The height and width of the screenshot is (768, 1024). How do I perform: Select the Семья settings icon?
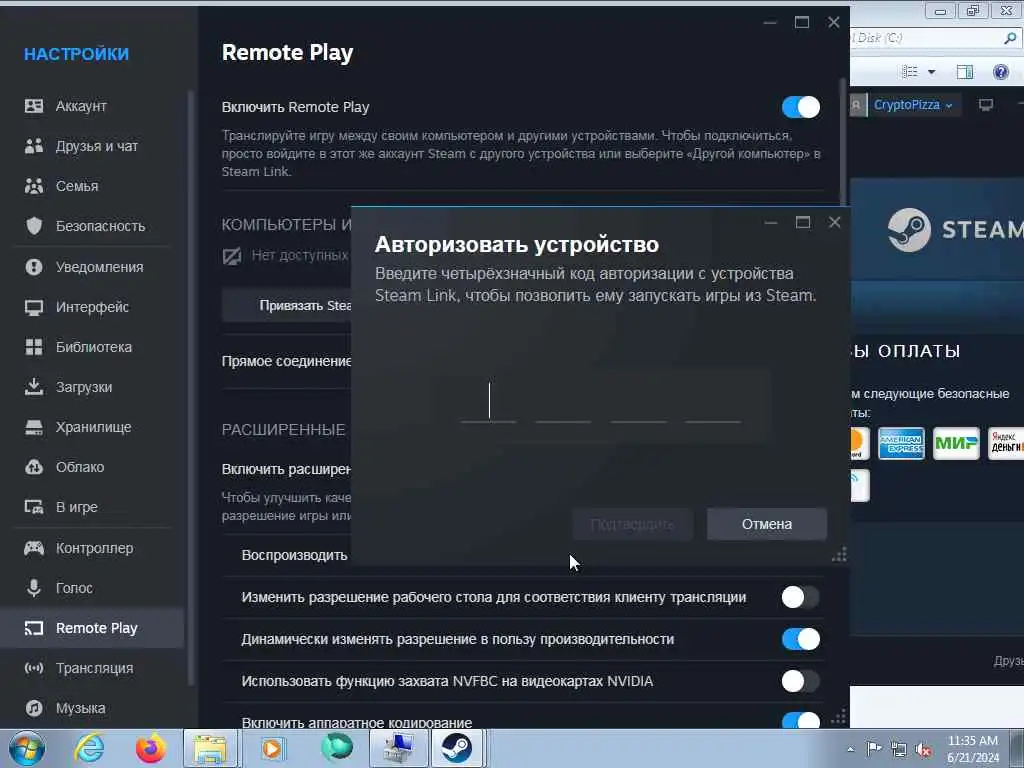click(x=34, y=186)
